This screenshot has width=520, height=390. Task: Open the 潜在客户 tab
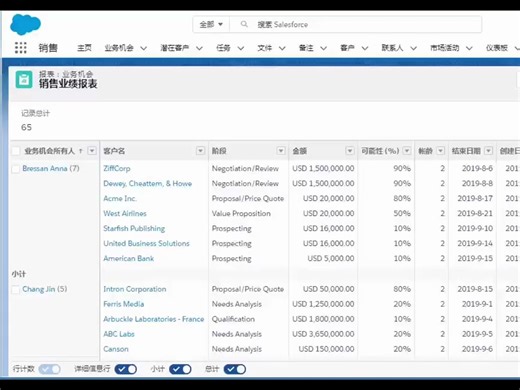click(174, 48)
